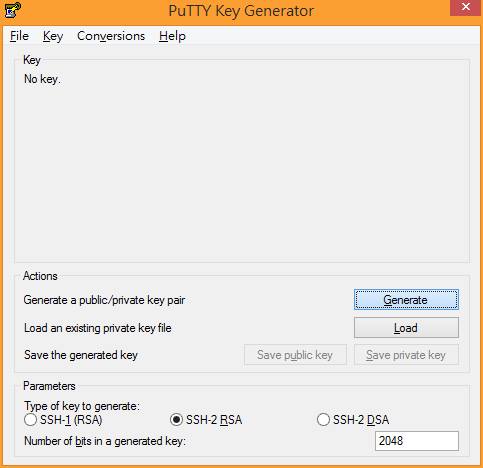
Task: Click the Save public key button
Action: 295,355
